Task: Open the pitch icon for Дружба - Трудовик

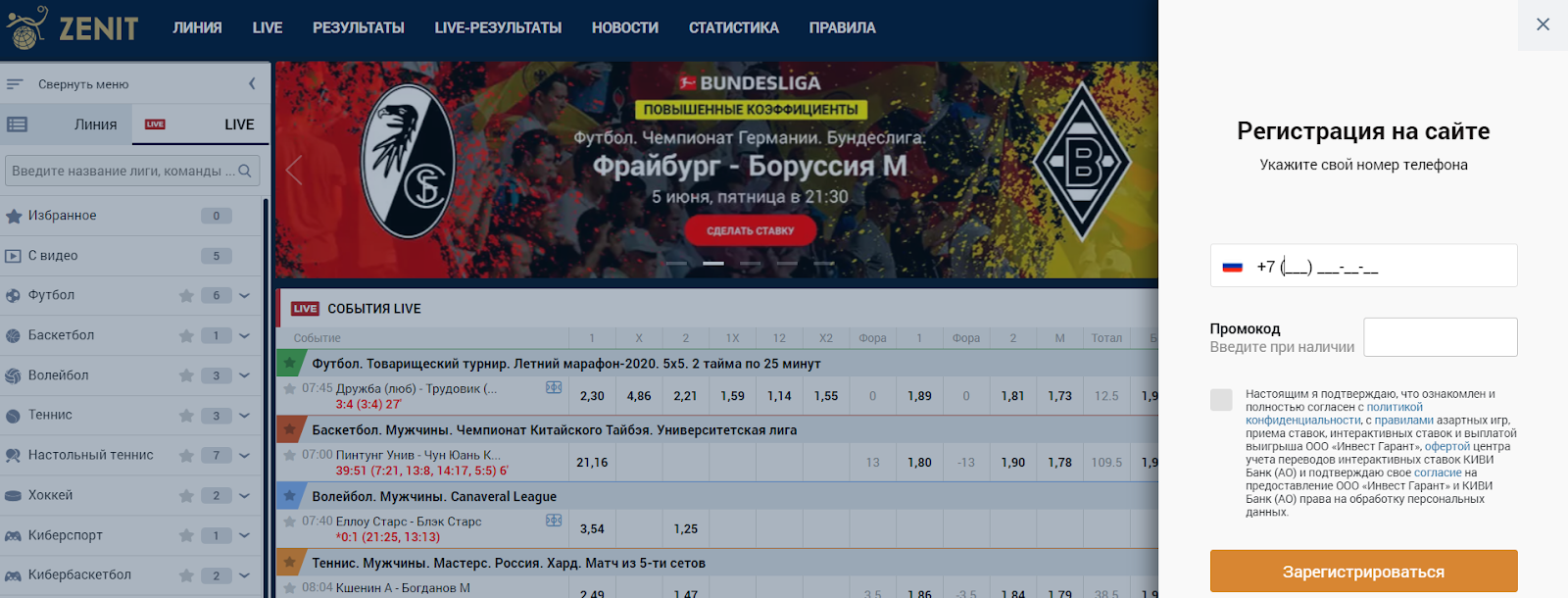Action: [554, 387]
